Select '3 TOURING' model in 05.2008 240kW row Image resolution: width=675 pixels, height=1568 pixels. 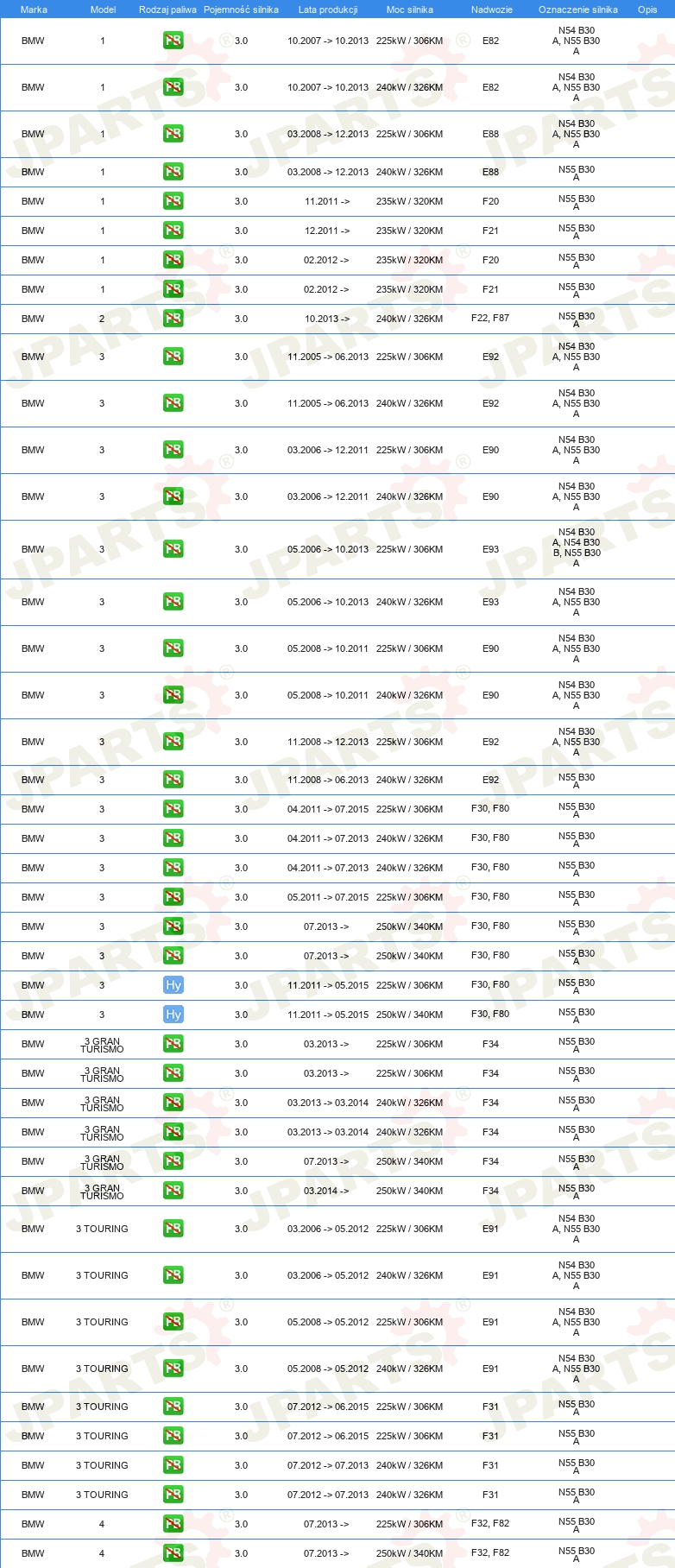point(102,1369)
